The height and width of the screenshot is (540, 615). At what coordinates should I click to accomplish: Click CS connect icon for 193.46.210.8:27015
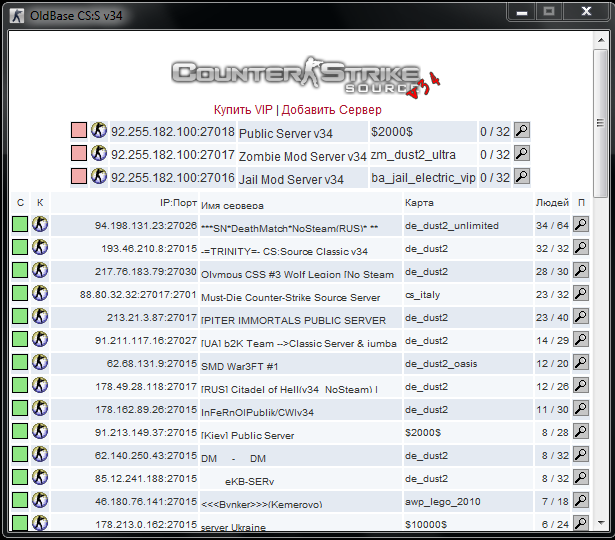[x=40, y=247]
